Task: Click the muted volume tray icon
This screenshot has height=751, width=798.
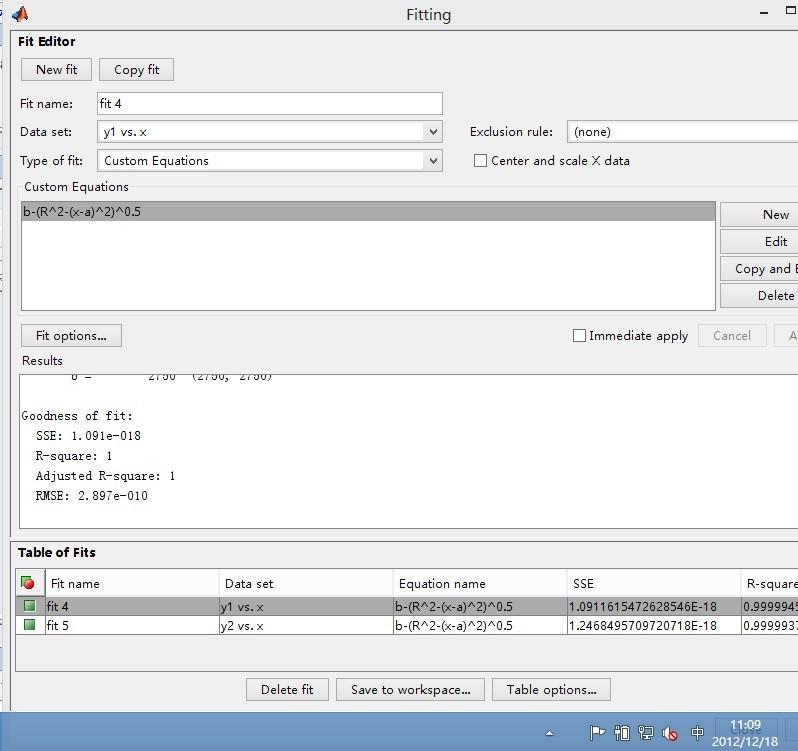Action: click(670, 733)
